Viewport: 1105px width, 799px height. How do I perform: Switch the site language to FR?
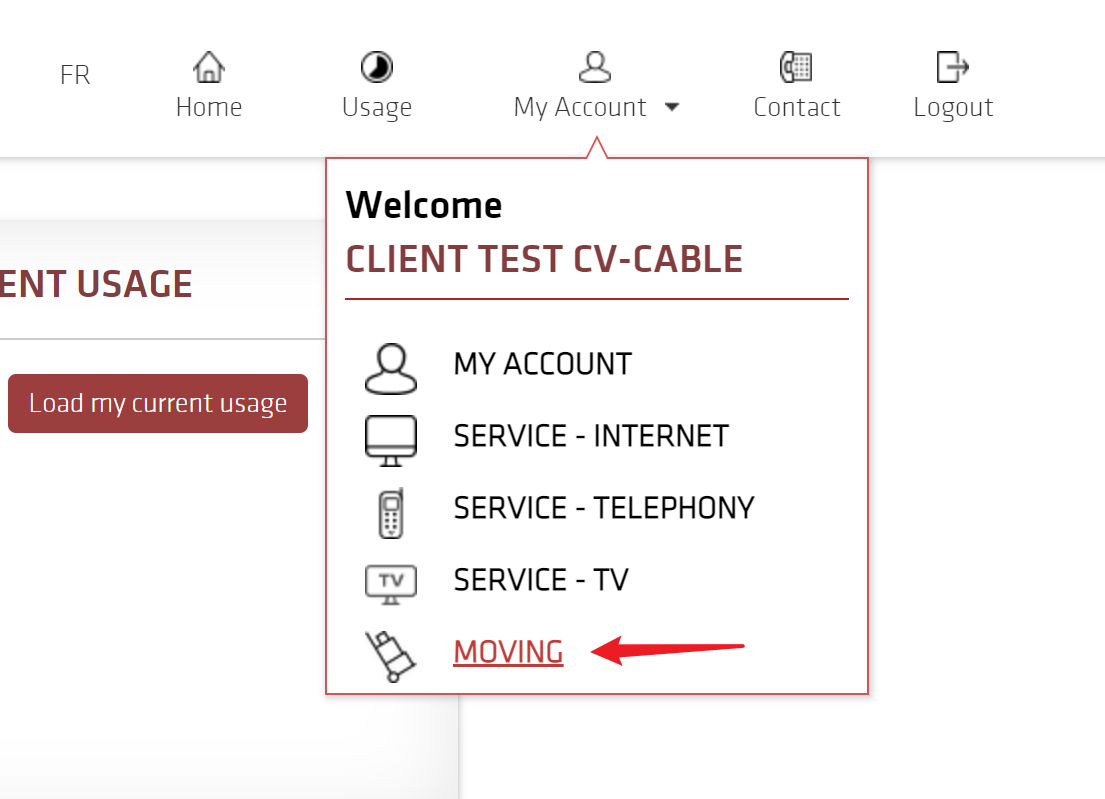[74, 74]
